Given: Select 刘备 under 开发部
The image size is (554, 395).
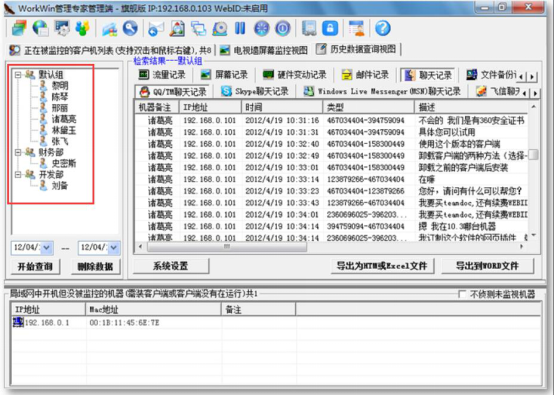Looking at the screenshot, I should click(x=60, y=185).
